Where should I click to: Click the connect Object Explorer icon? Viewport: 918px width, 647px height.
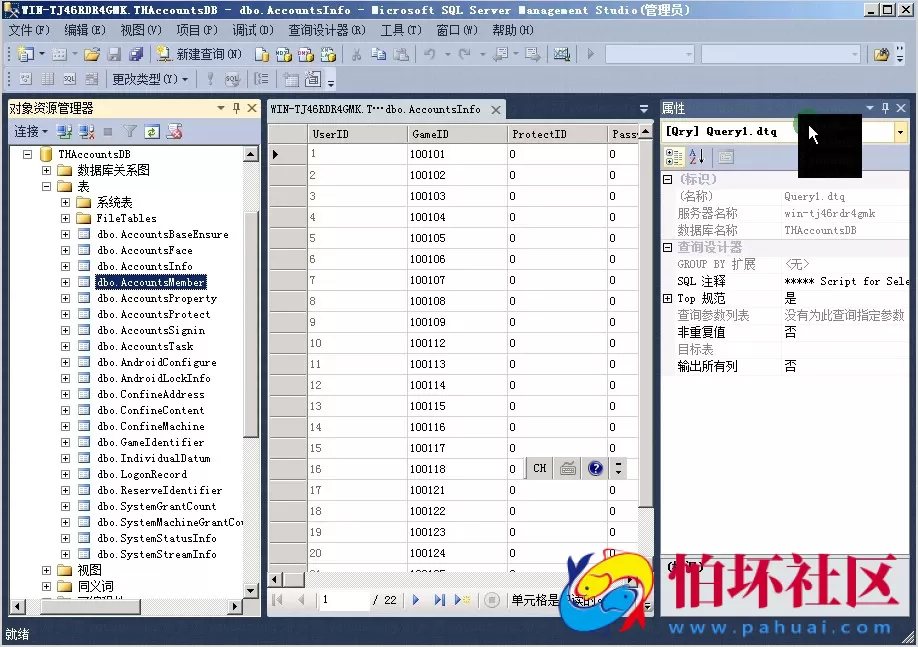[64, 131]
